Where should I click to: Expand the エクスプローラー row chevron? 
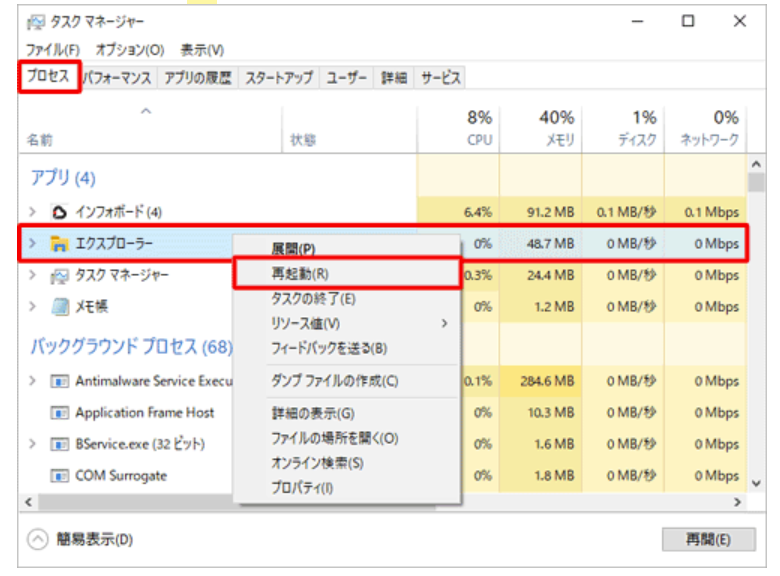[33, 244]
